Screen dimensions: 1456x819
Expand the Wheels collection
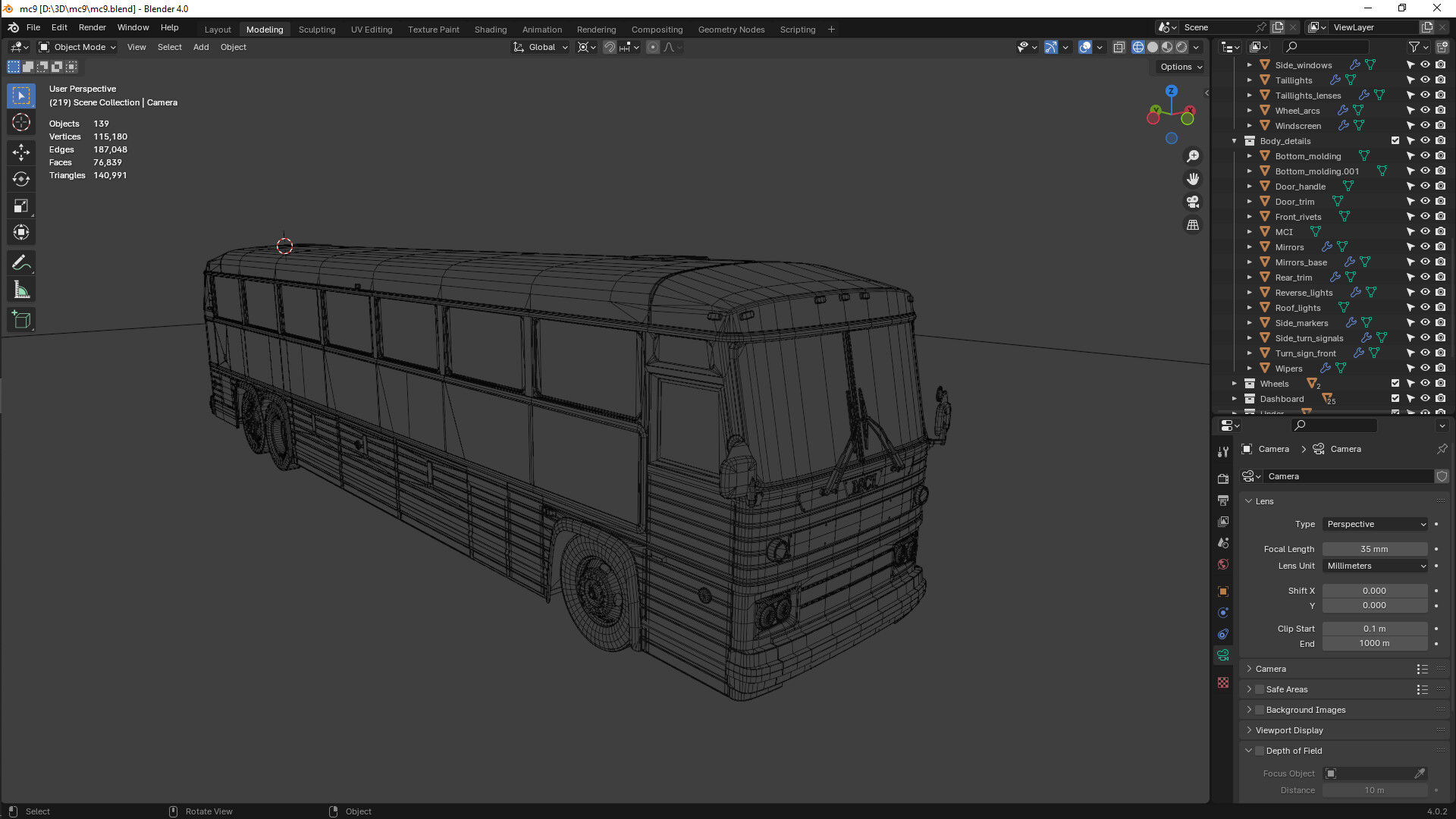pos(1234,384)
